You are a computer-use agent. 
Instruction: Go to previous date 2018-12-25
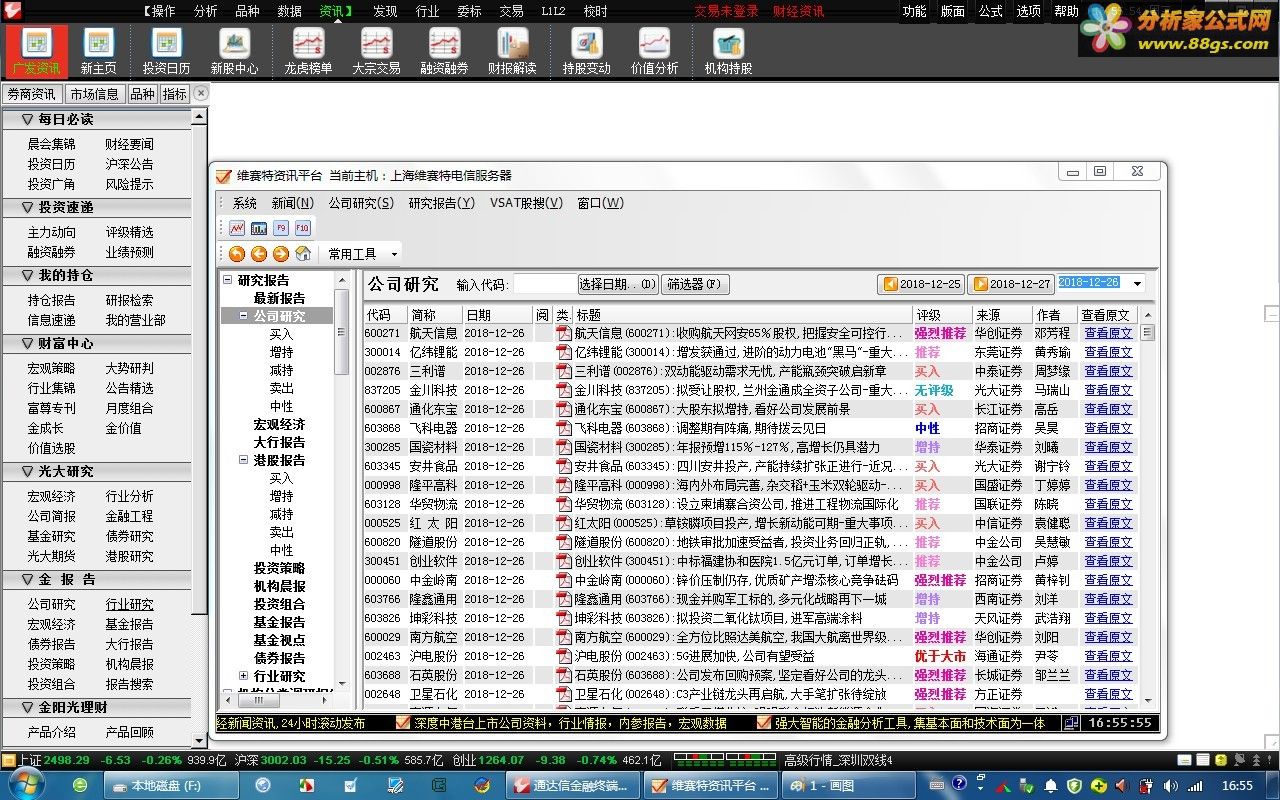921,284
